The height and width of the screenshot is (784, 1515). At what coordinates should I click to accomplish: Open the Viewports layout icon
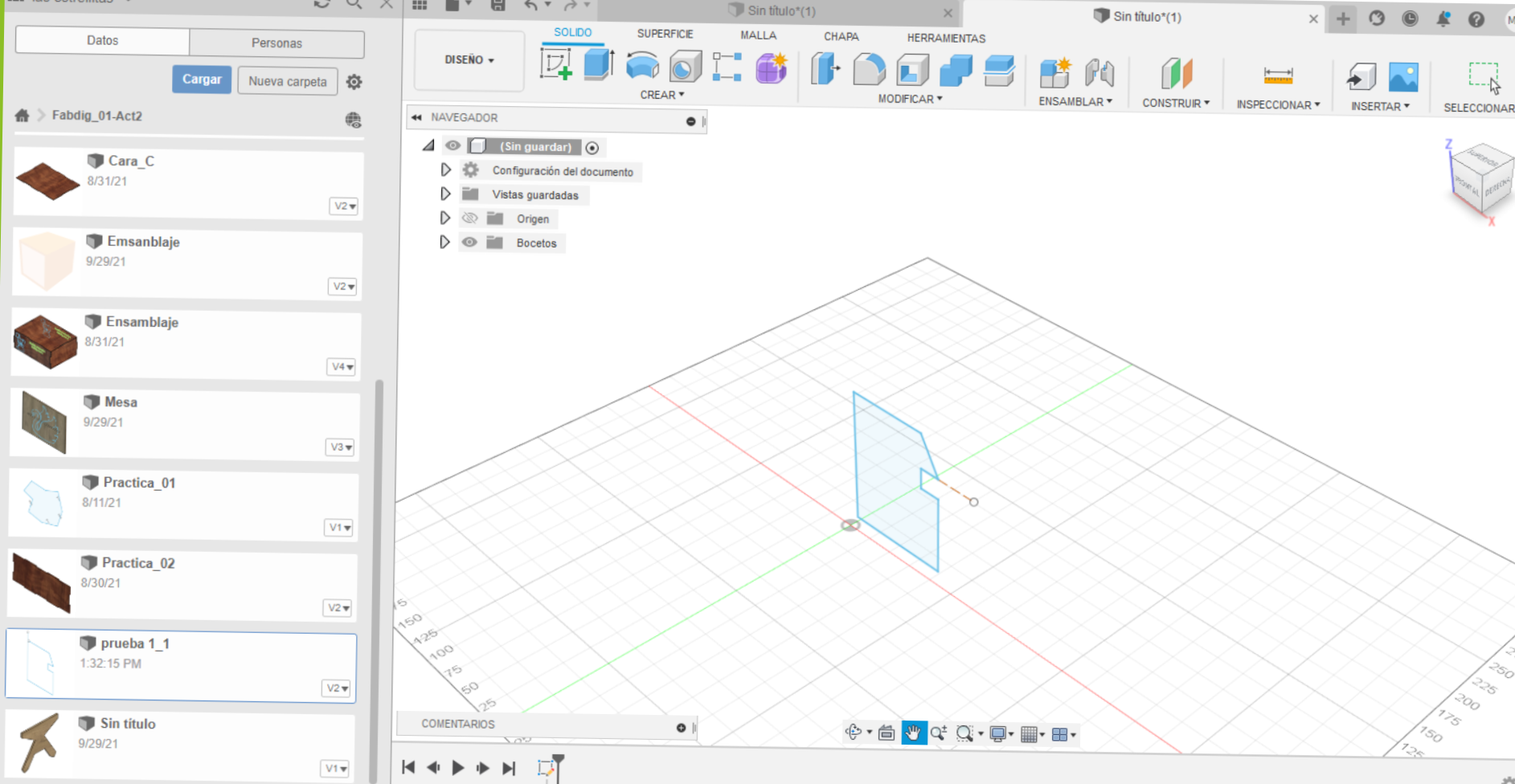click(1059, 735)
